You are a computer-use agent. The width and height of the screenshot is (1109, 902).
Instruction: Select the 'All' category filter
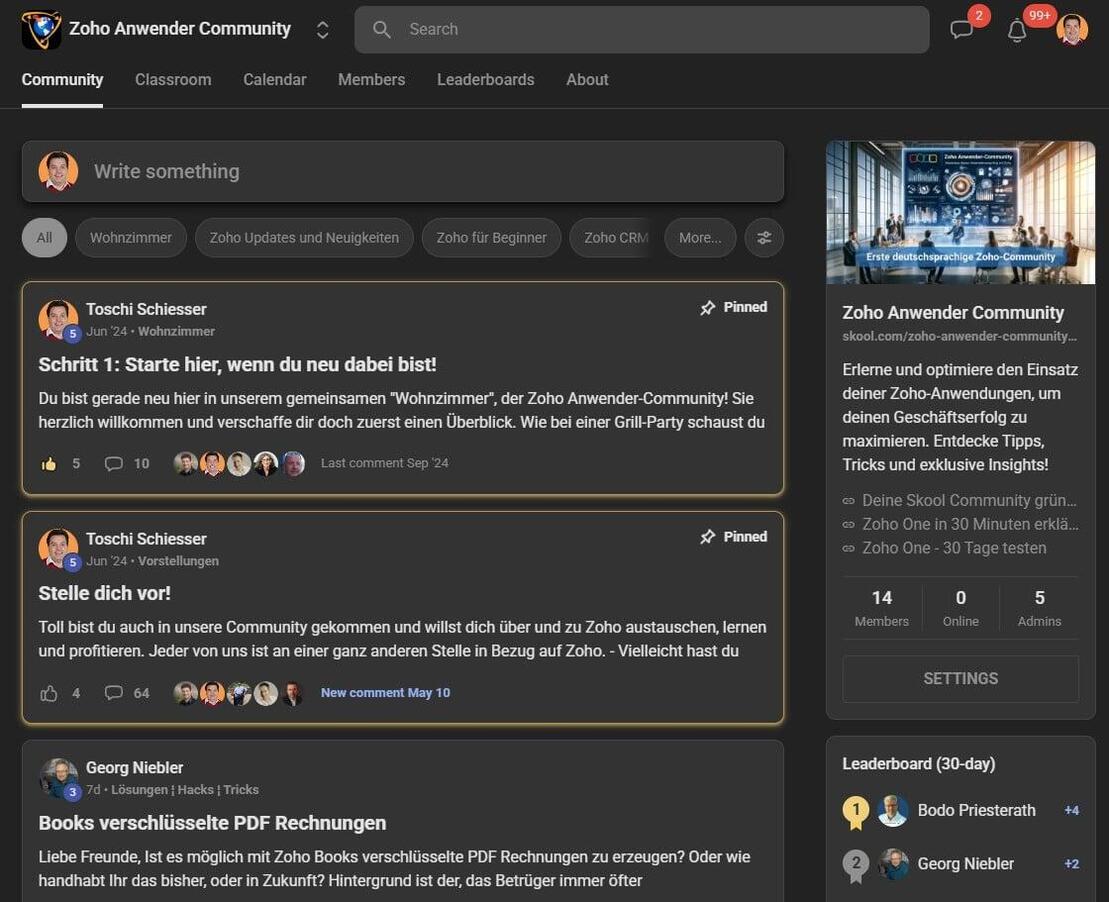pyautogui.click(x=44, y=238)
